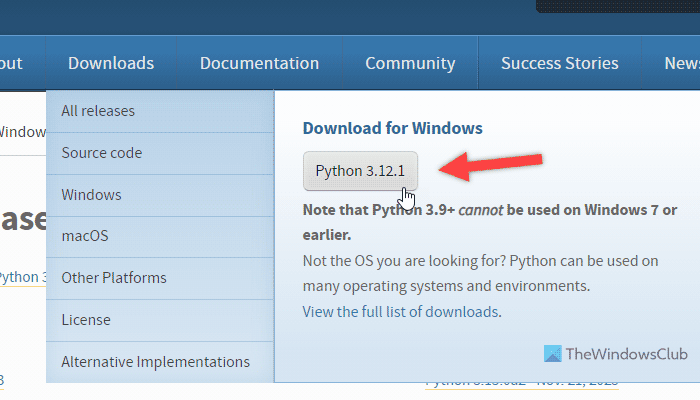The image size is (700, 400).
Task: Select Other Platforms menu entry
Action: click(114, 278)
